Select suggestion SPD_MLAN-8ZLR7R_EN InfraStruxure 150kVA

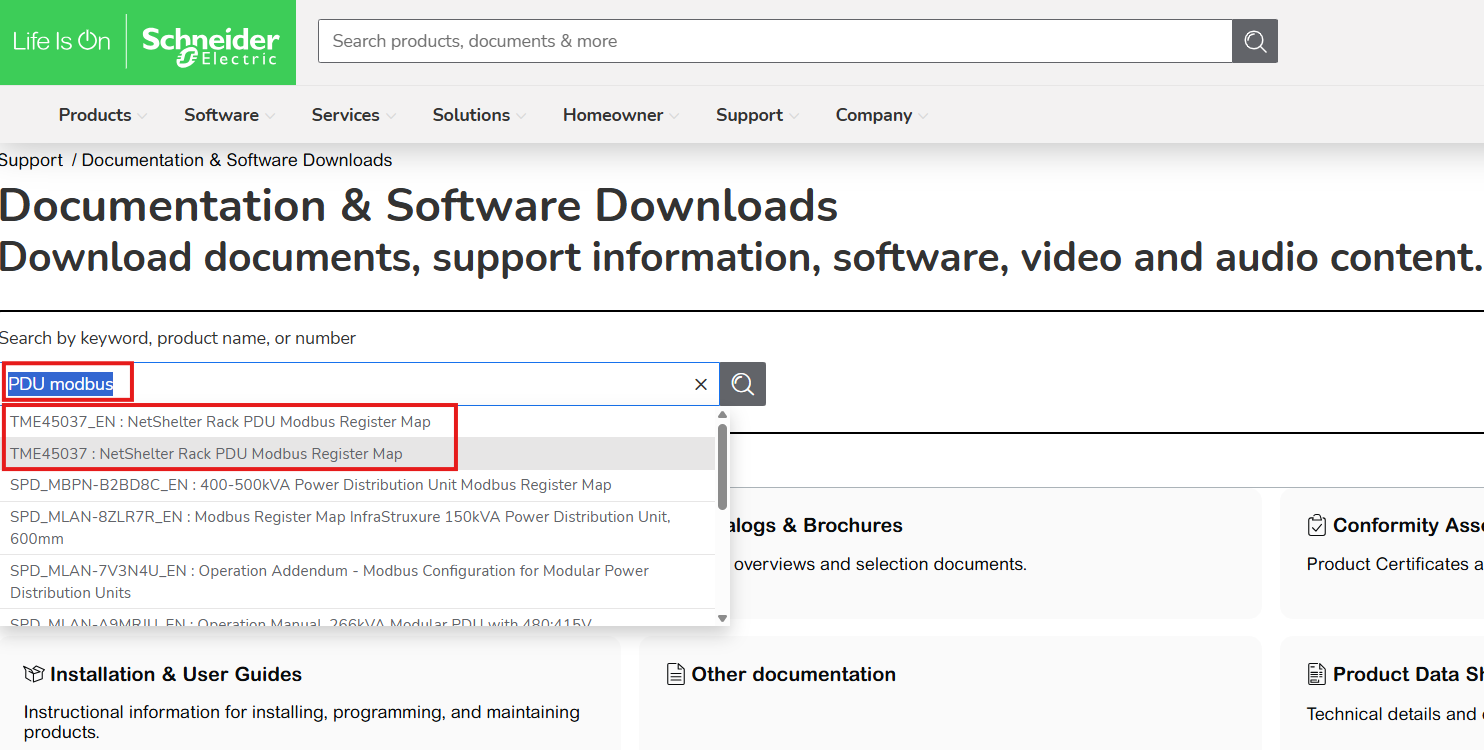(x=358, y=528)
